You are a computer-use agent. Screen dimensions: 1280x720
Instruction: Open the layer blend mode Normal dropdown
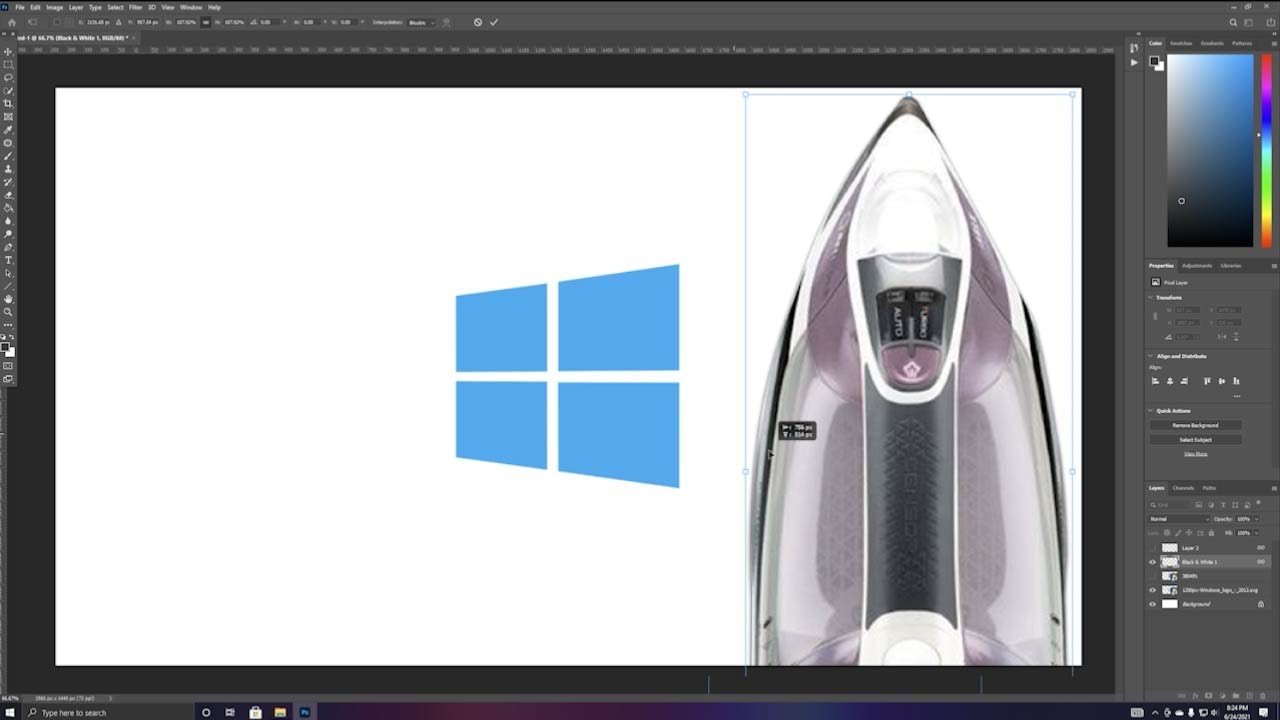click(1179, 519)
